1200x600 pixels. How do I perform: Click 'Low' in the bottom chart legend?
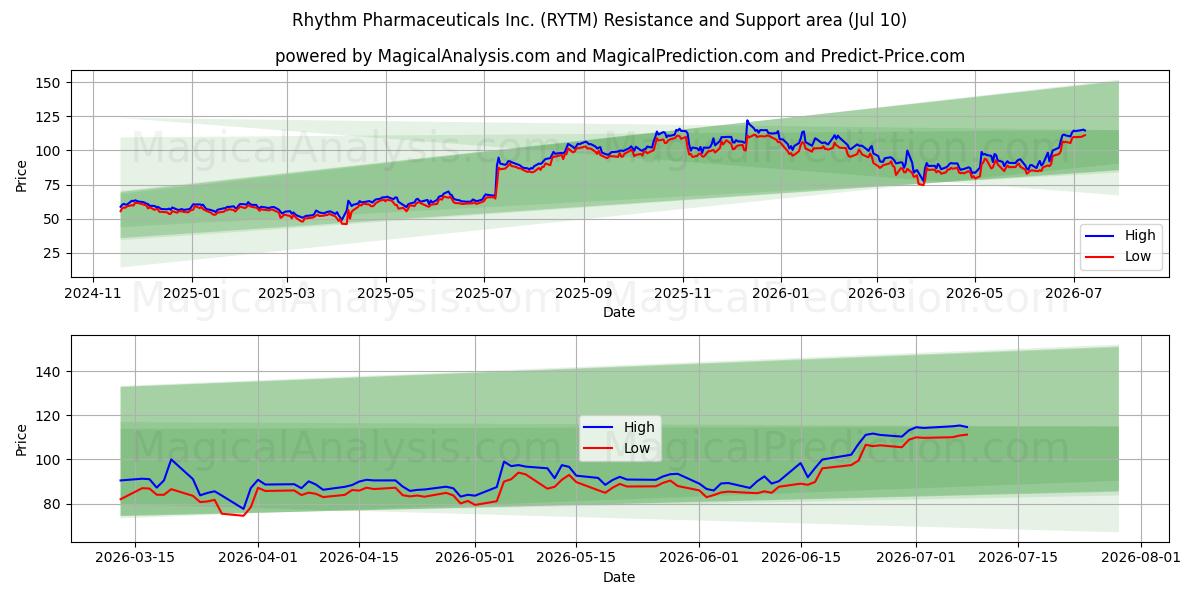click(x=637, y=448)
